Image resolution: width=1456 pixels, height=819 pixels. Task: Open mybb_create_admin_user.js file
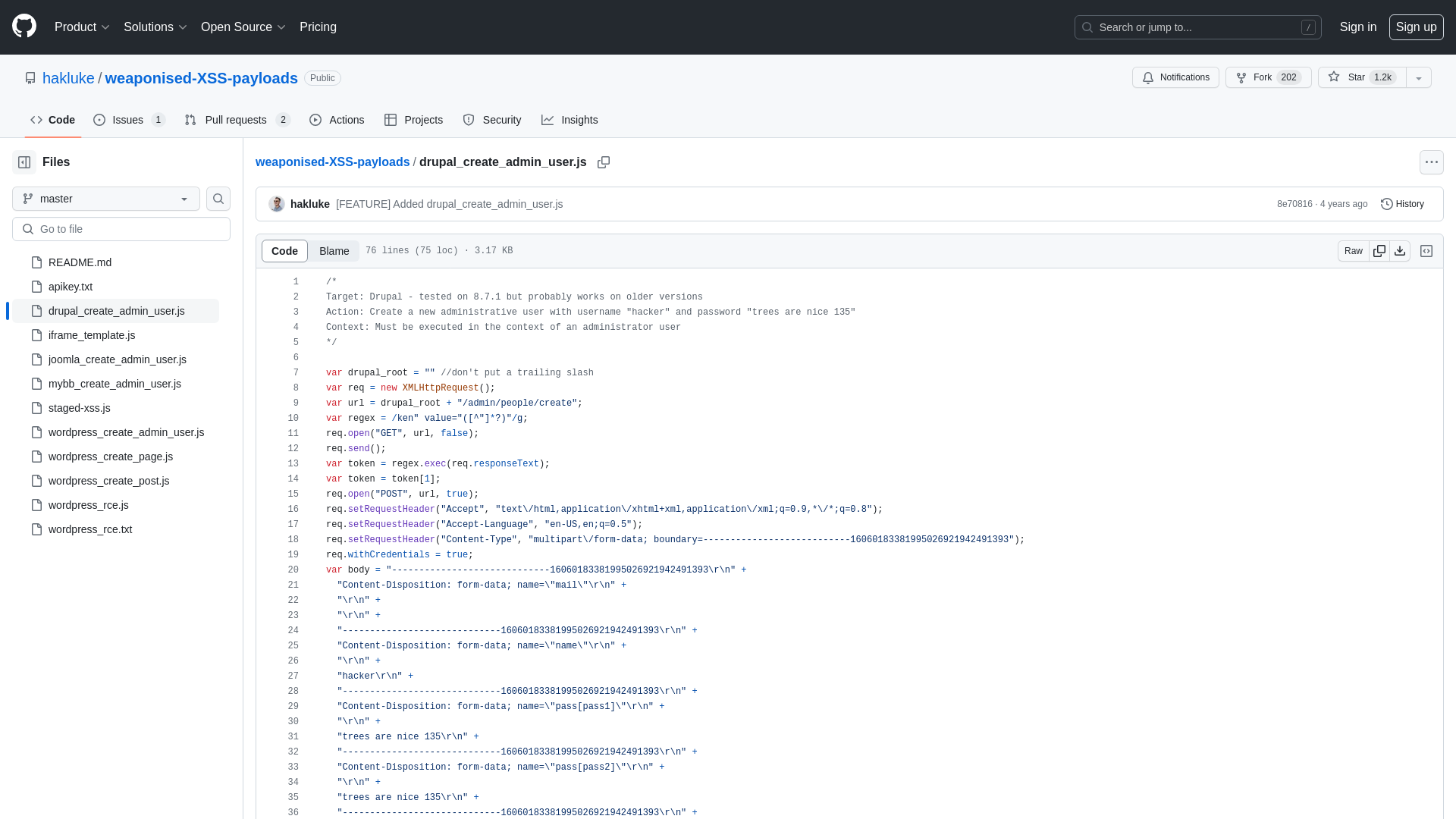(x=115, y=384)
